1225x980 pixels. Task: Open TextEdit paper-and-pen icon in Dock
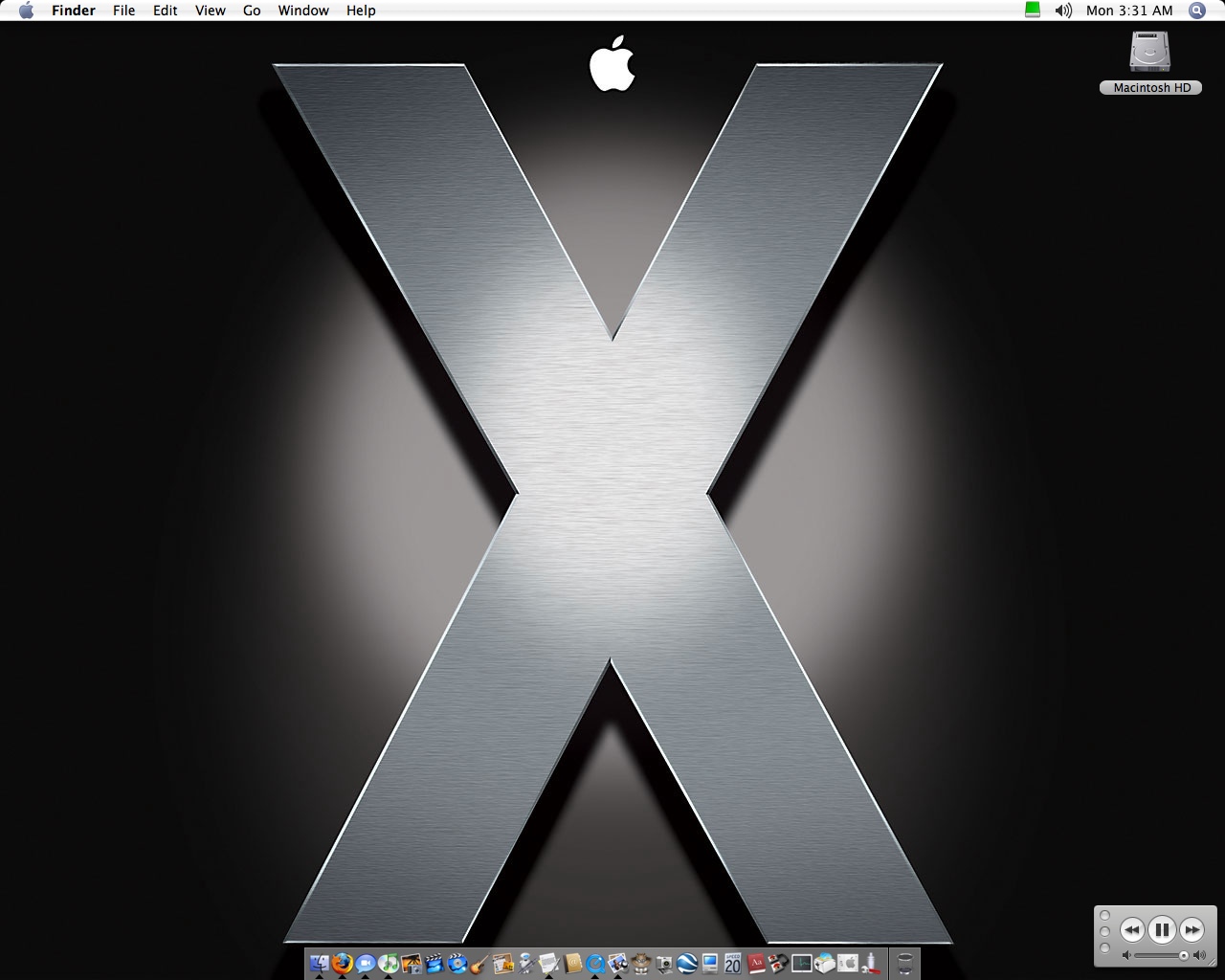point(549,963)
